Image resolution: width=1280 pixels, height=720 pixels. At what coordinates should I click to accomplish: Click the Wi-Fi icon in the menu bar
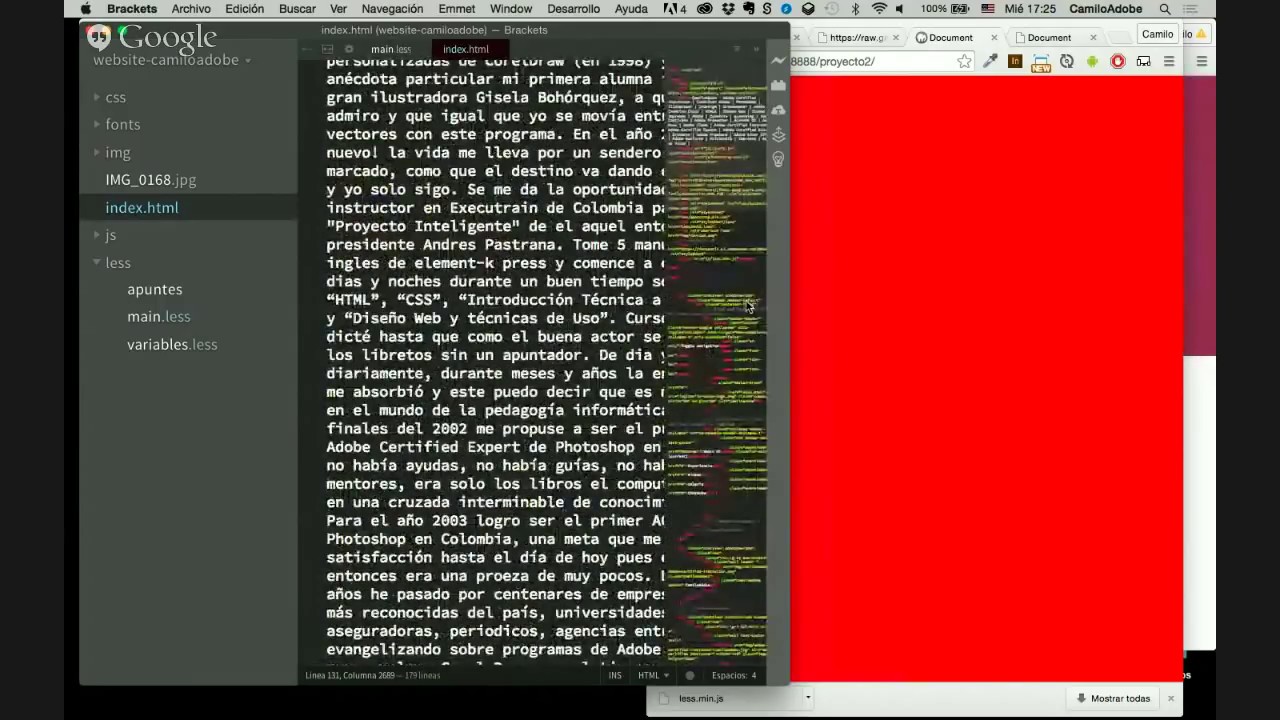pyautogui.click(x=879, y=9)
